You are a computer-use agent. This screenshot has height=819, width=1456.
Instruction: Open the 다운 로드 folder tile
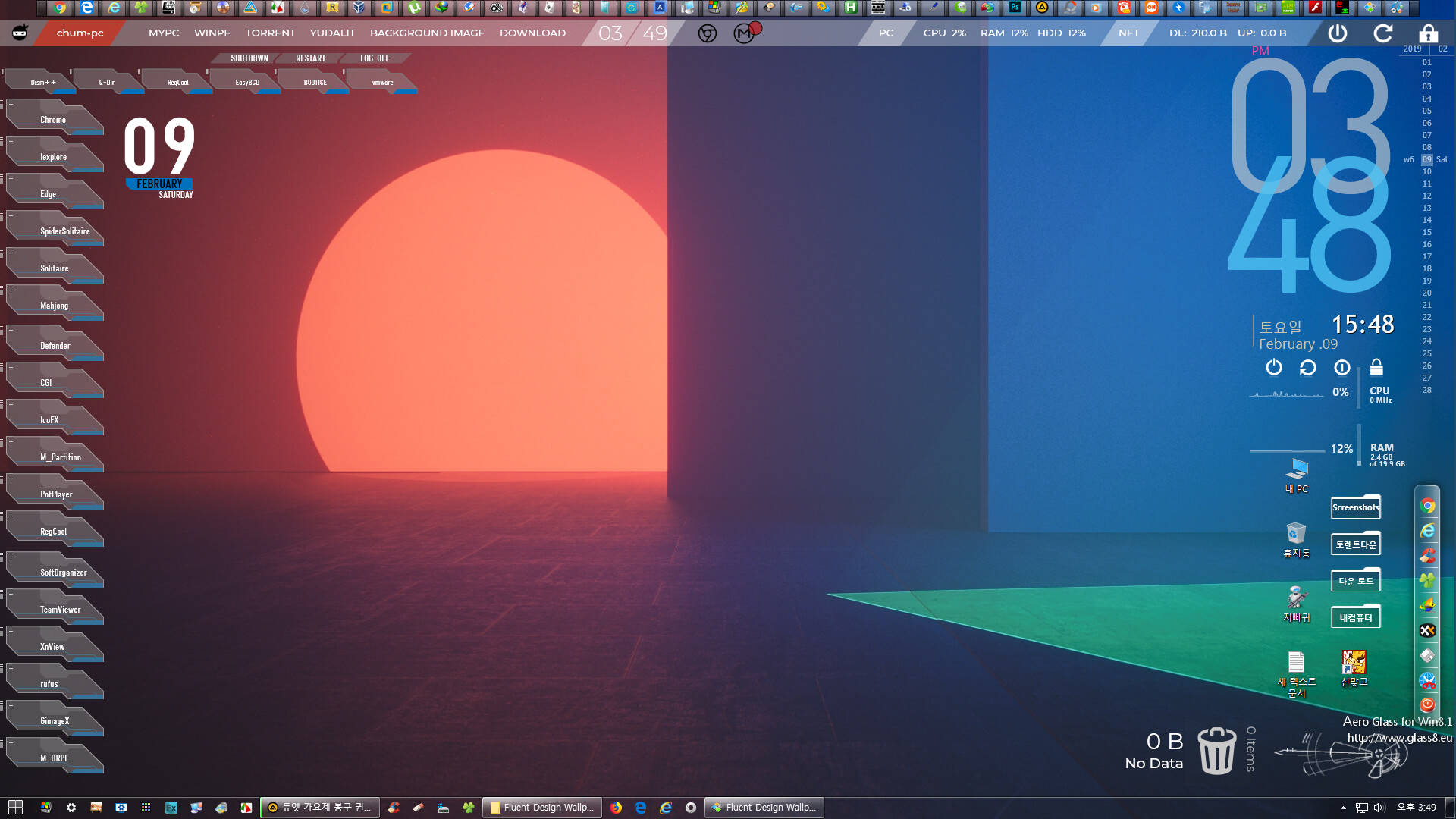(x=1356, y=580)
